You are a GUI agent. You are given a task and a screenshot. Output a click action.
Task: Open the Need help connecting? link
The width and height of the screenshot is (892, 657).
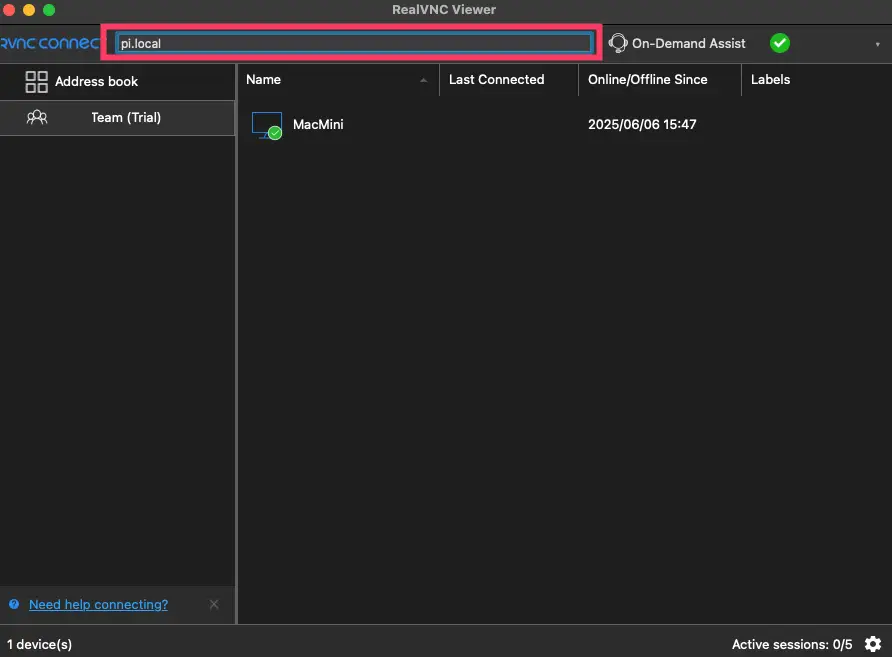pos(98,604)
